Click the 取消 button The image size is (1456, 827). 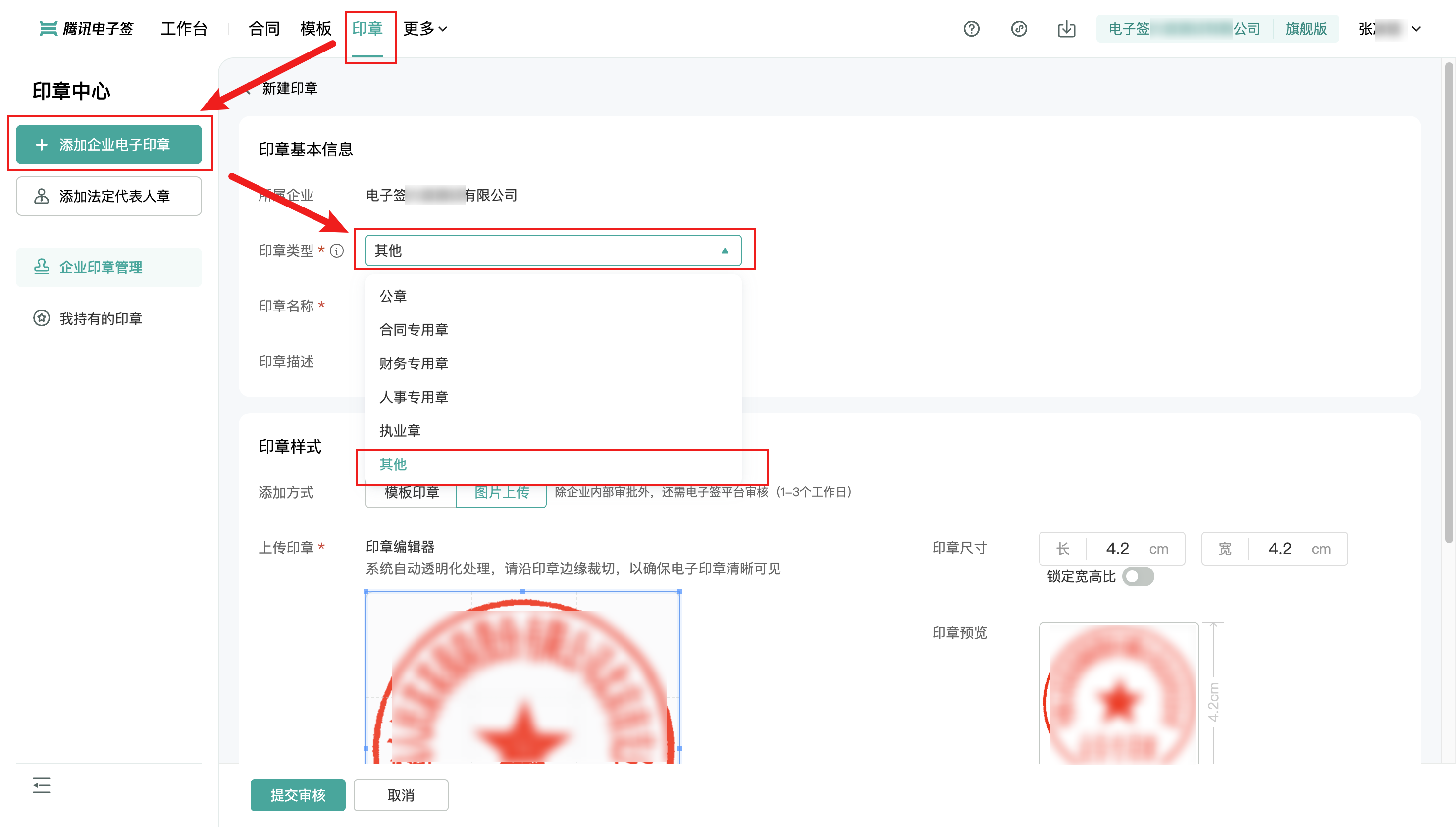click(x=401, y=795)
